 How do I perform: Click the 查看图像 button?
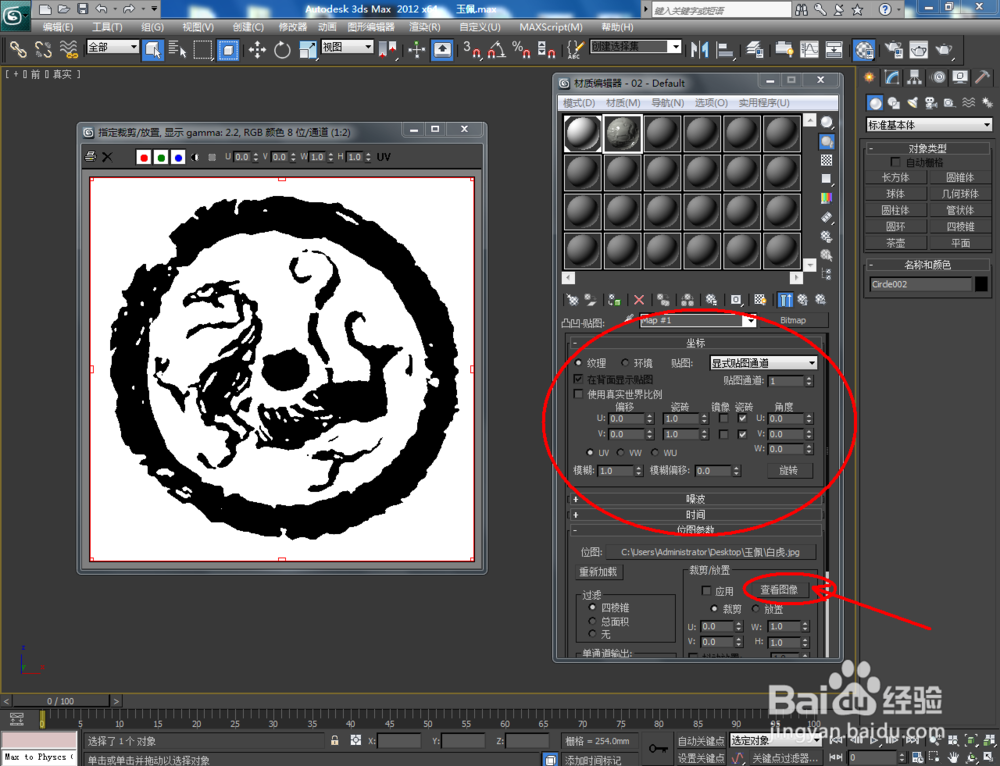778,590
